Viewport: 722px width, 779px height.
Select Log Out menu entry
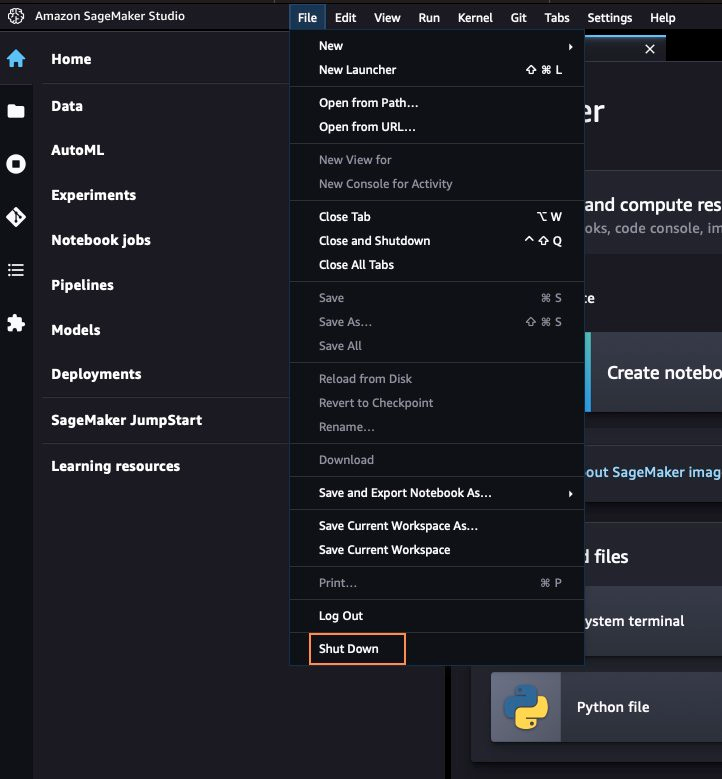coord(437,616)
